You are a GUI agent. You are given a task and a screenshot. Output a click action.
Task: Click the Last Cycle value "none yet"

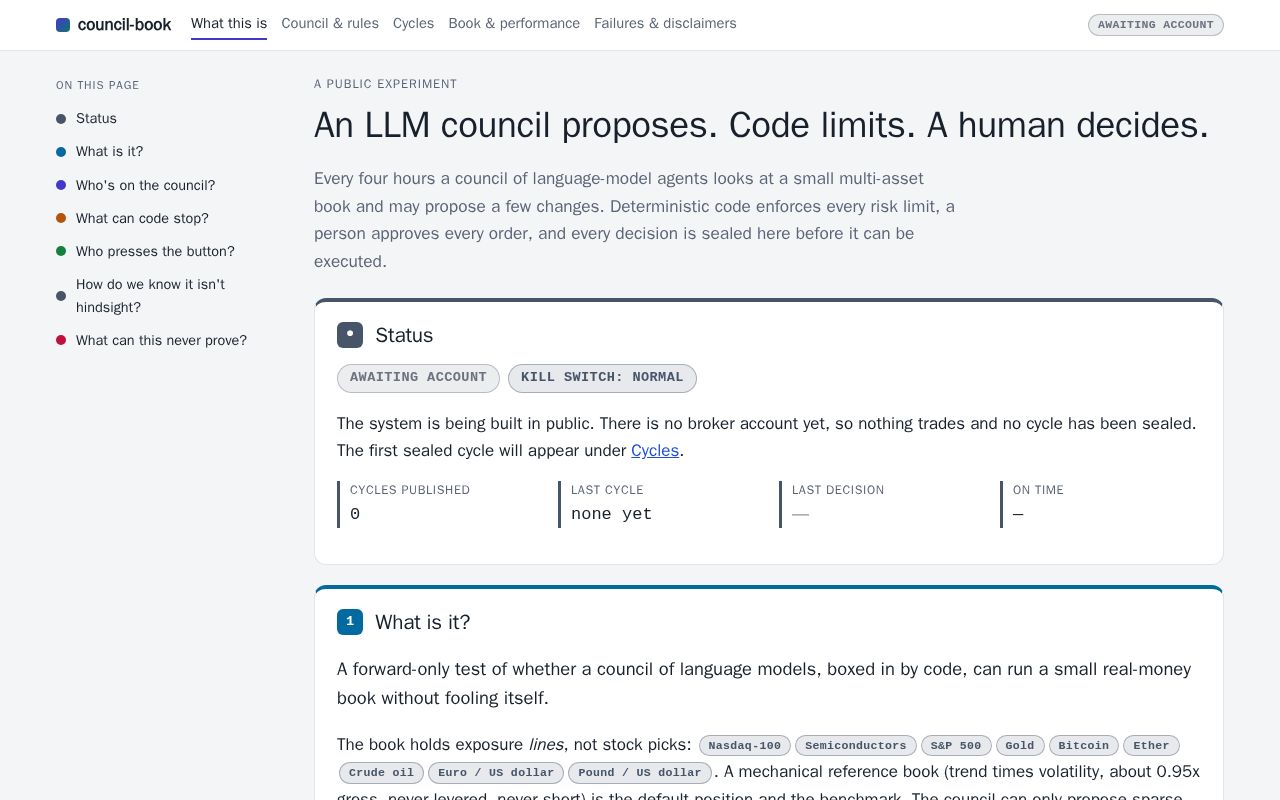(x=611, y=514)
